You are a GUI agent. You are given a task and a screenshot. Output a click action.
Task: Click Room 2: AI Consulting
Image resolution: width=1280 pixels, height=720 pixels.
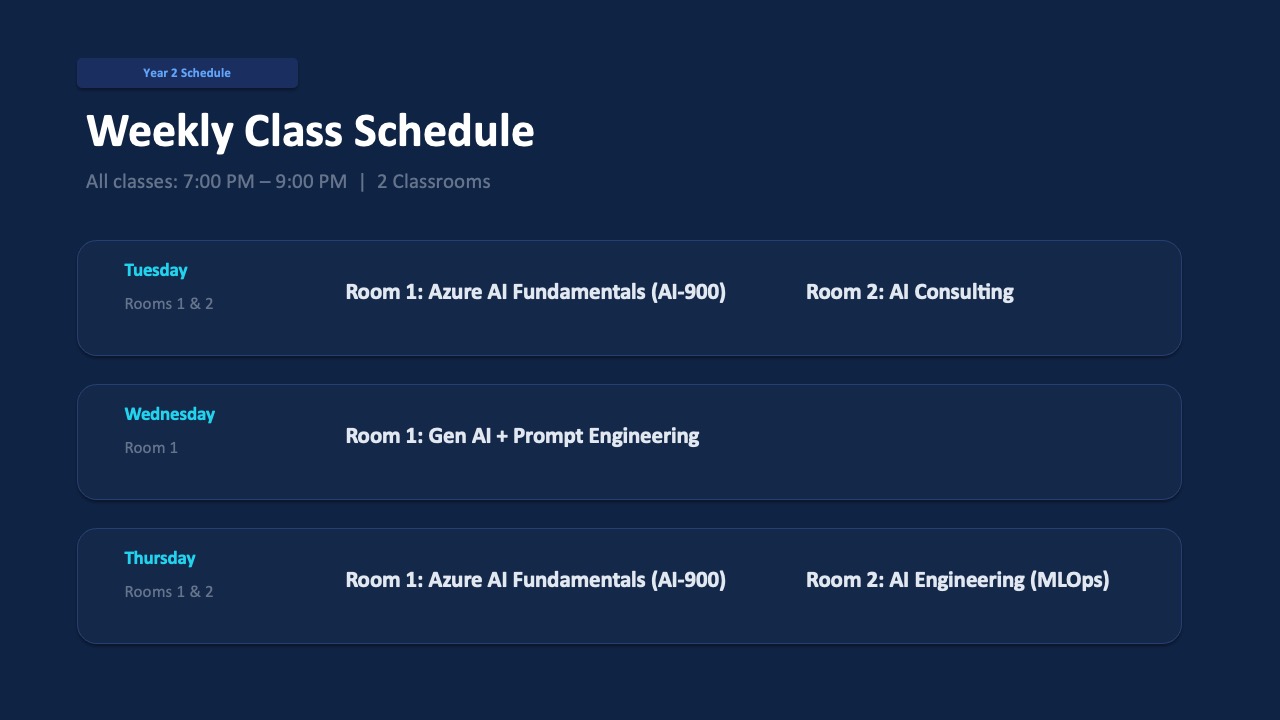pos(909,292)
